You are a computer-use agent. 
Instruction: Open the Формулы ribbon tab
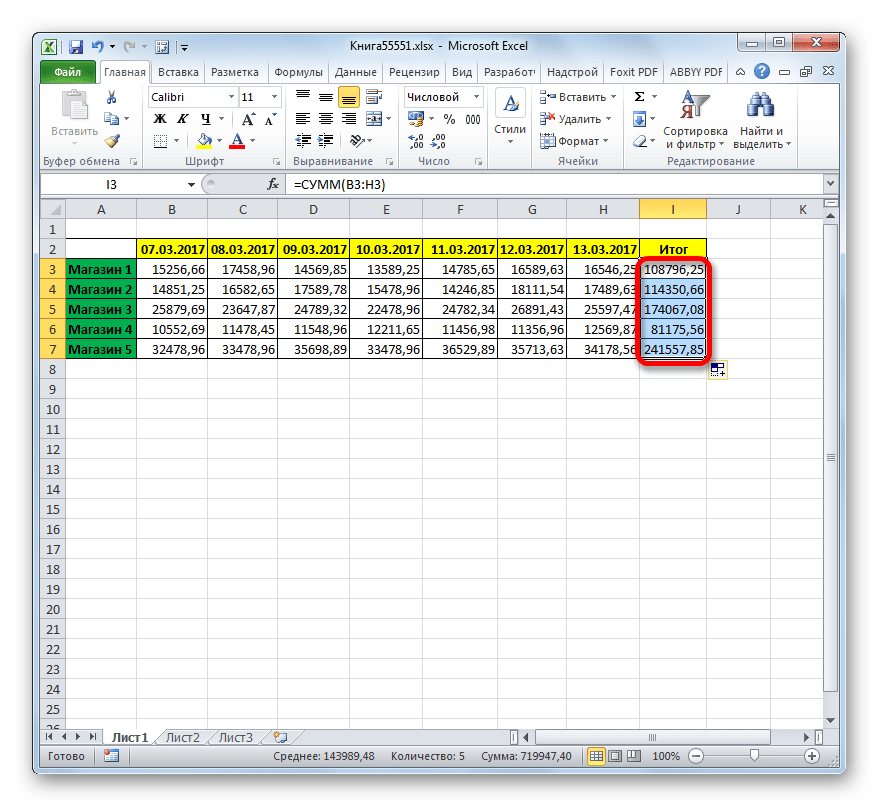point(297,72)
